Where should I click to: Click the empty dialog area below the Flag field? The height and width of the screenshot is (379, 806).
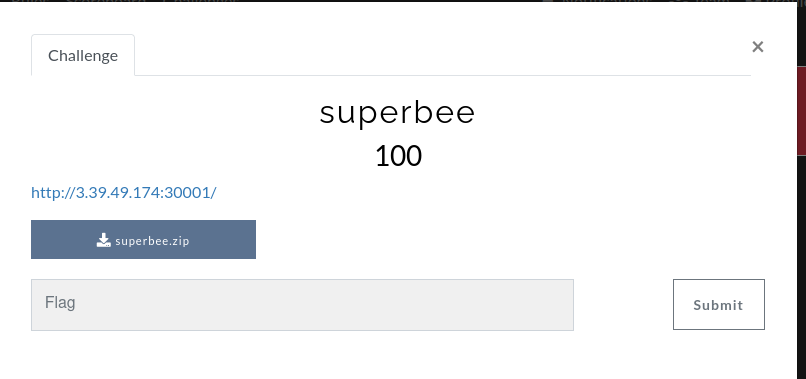point(398,355)
